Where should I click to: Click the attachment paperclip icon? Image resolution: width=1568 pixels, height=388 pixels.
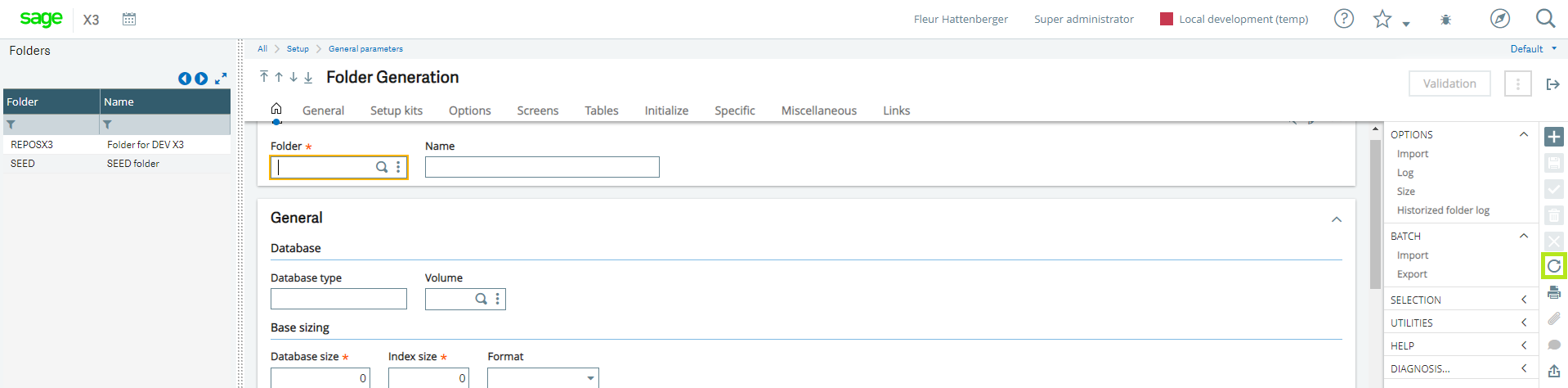tap(1554, 318)
